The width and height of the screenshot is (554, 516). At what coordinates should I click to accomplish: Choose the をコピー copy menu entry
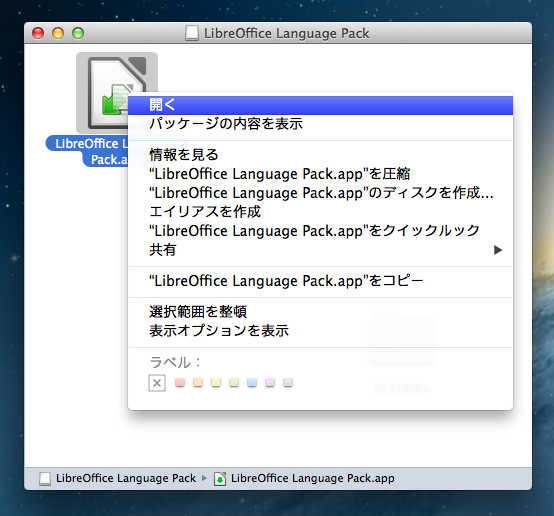(x=320, y=281)
